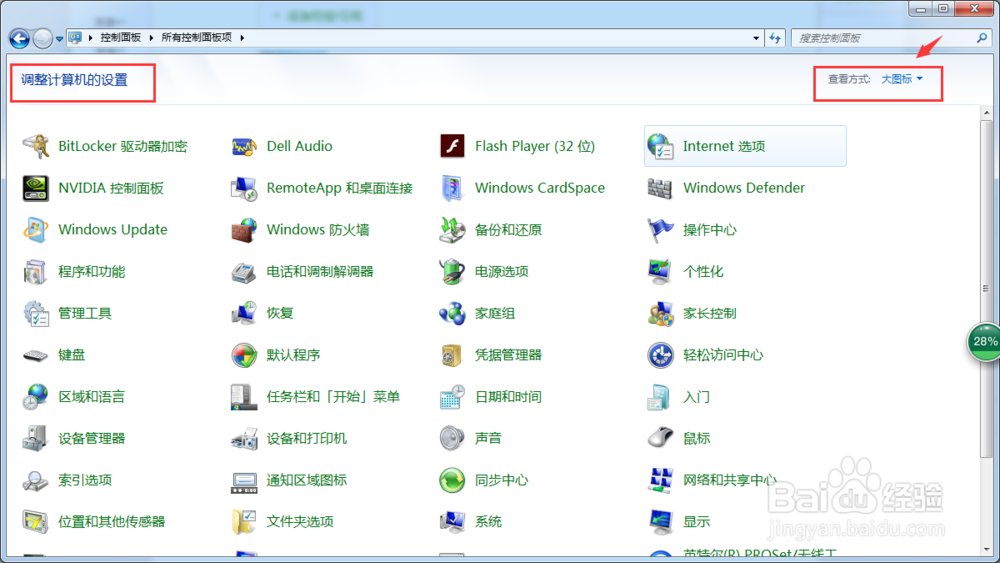Open Windows Defender wall icon
Image resolution: width=1000 pixels, height=563 pixels.
point(660,188)
